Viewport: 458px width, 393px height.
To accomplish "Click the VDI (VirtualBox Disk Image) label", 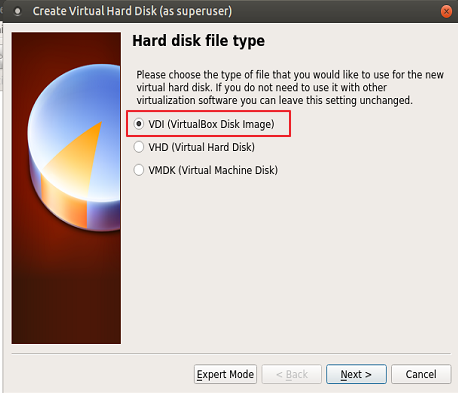I will (x=211, y=124).
